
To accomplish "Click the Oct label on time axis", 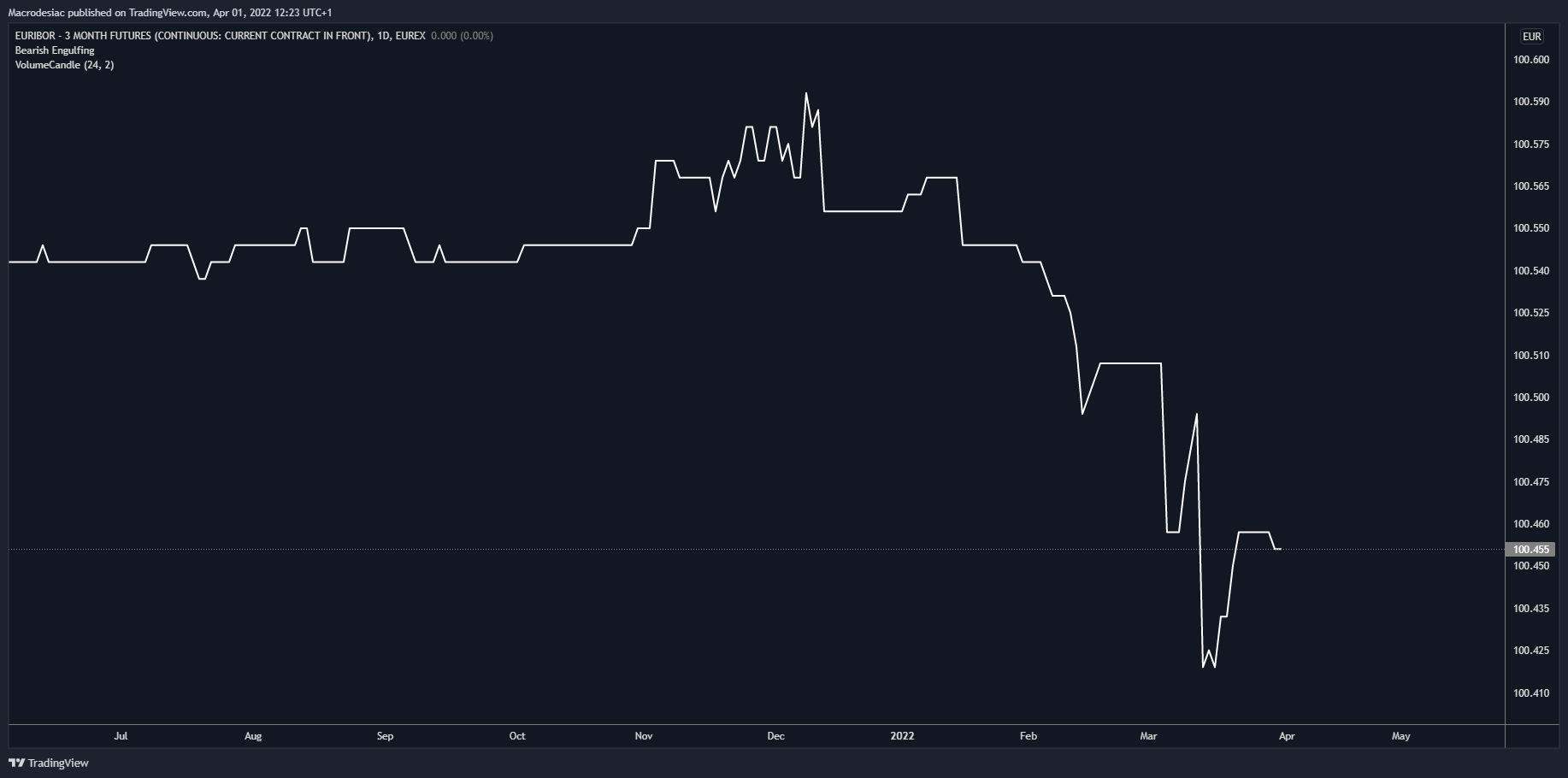I will (x=517, y=736).
